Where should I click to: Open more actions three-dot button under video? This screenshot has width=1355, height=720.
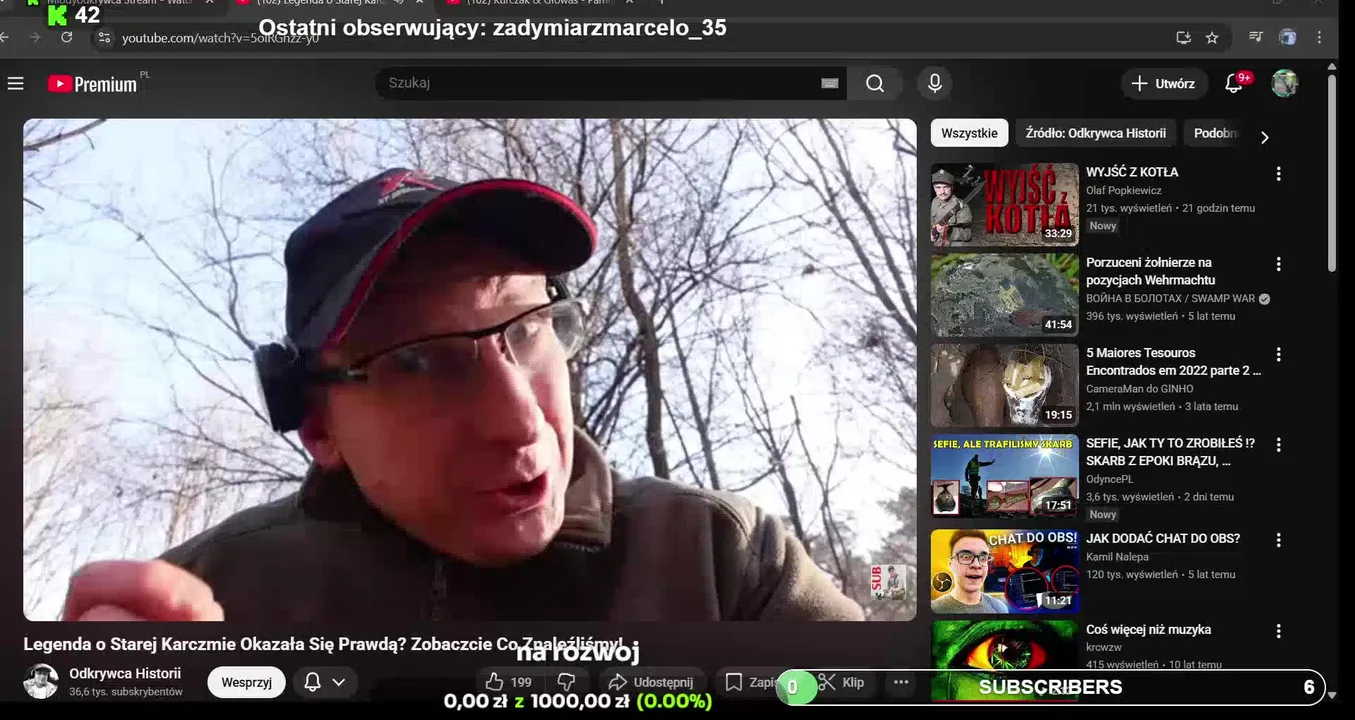[901, 682]
